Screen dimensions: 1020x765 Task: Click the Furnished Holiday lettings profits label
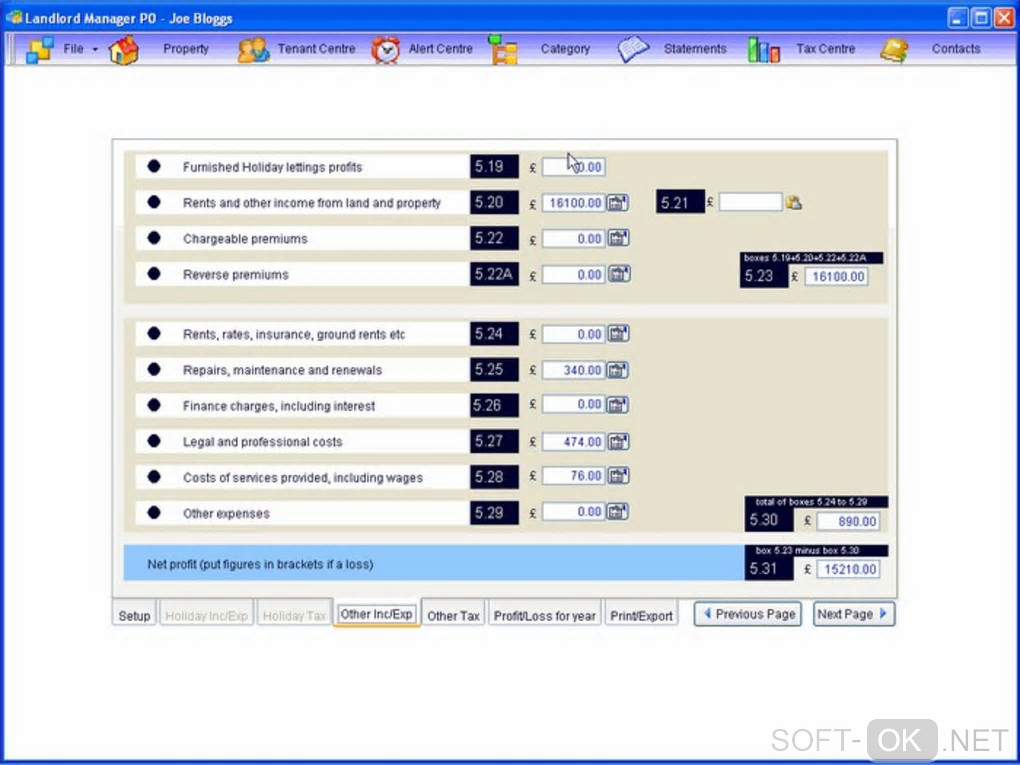[x=273, y=167]
